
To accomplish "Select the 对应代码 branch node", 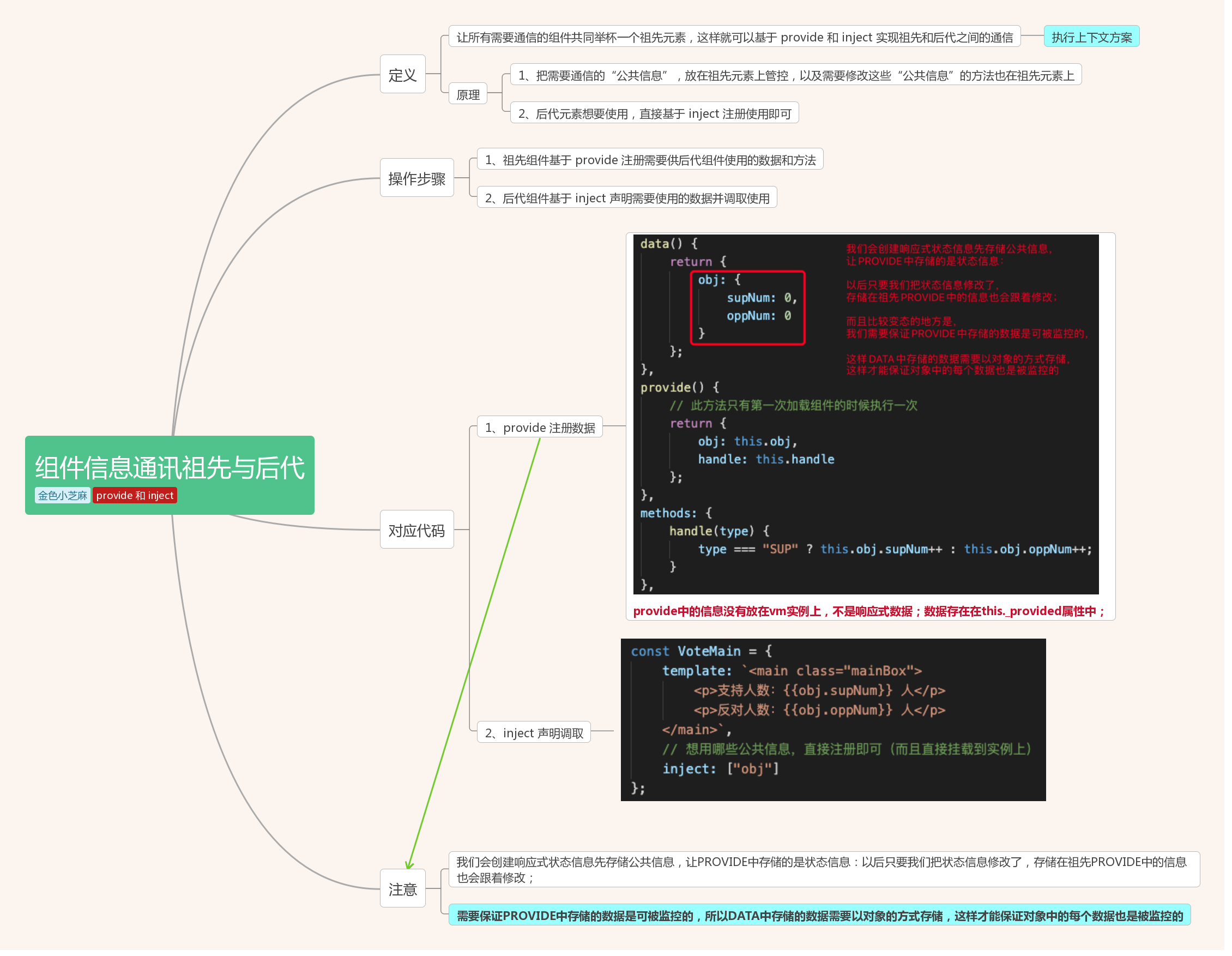I will (416, 530).
